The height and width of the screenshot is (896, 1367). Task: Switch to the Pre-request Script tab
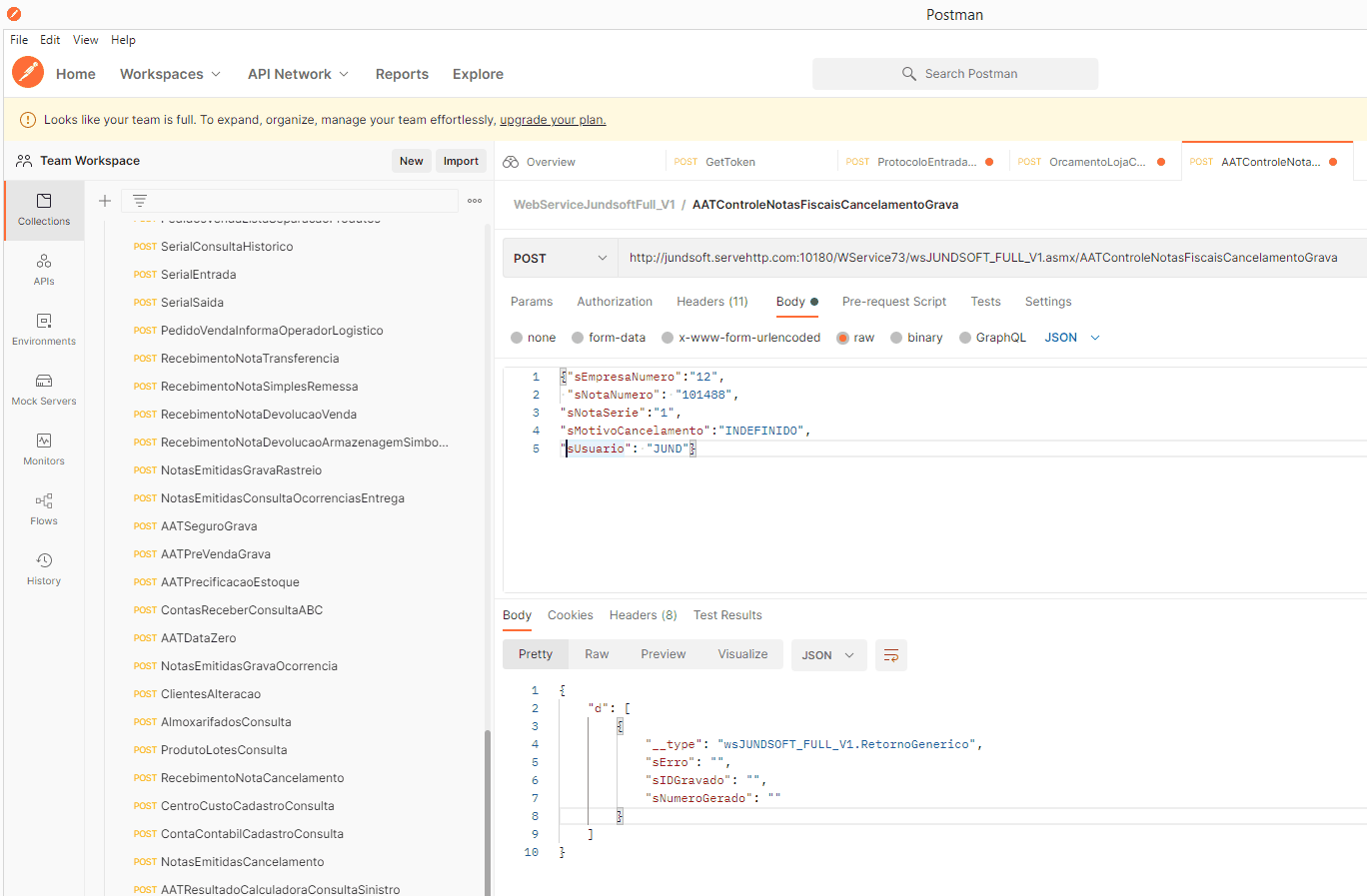pos(894,302)
